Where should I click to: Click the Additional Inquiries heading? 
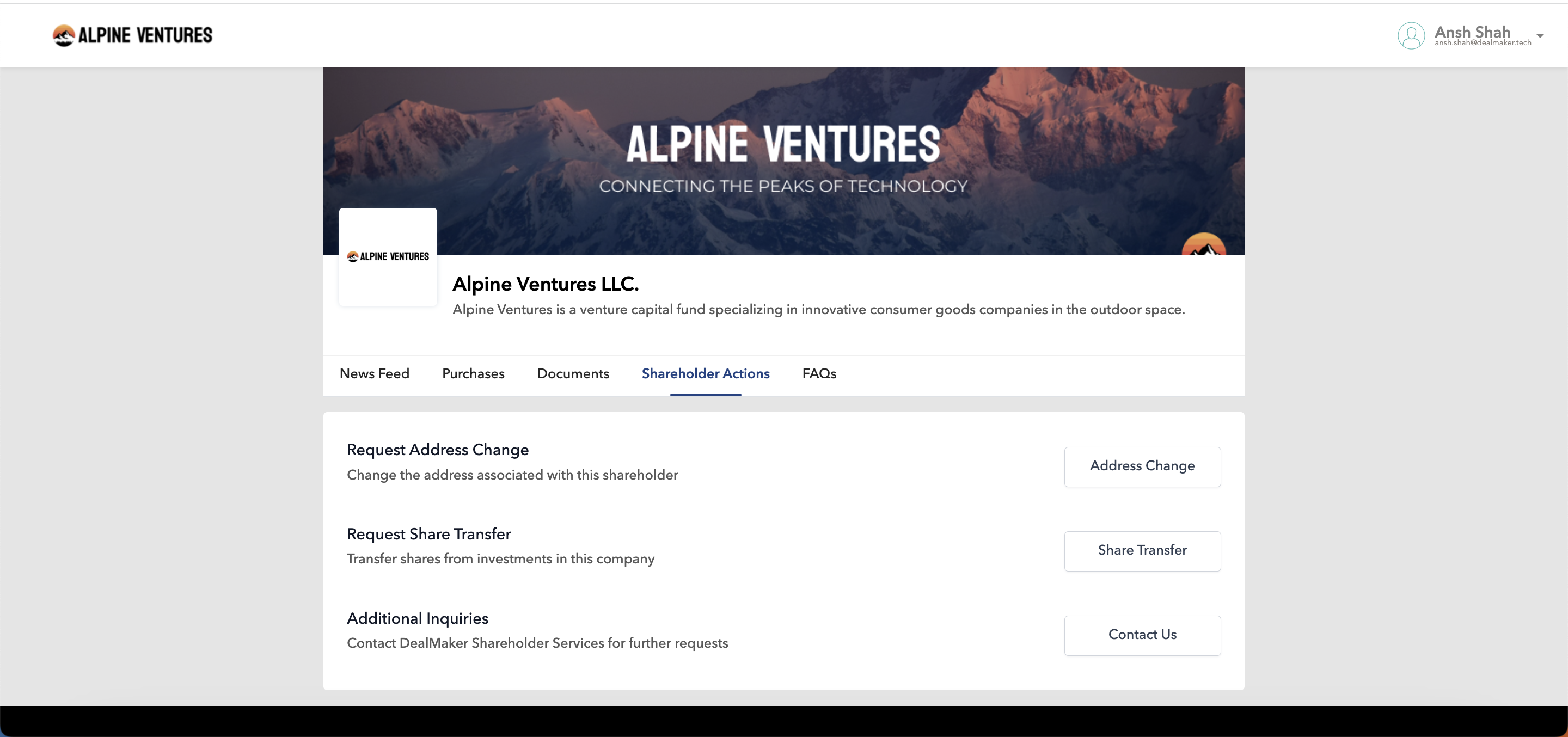418,618
